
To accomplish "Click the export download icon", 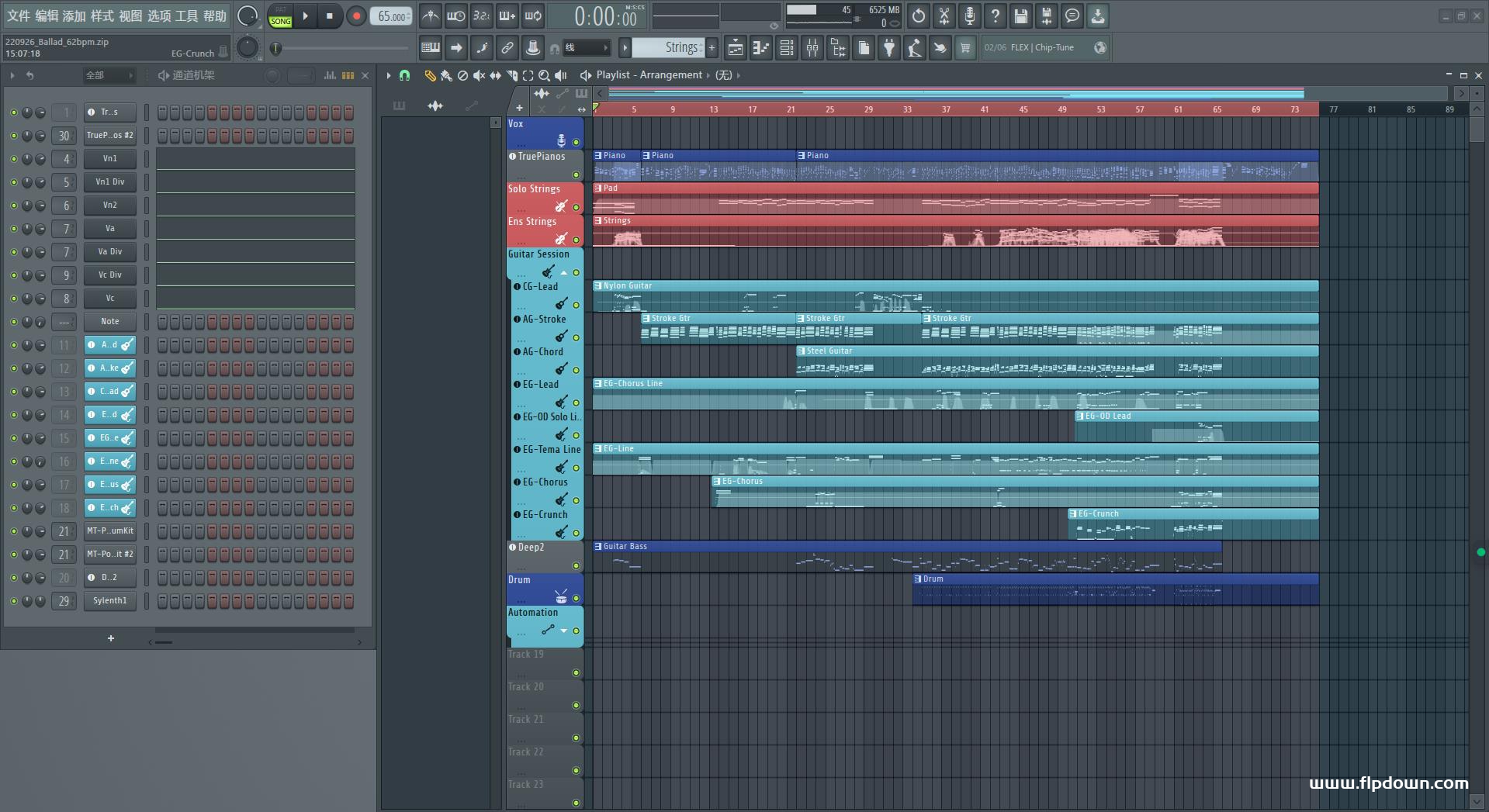I will click(x=1098, y=16).
